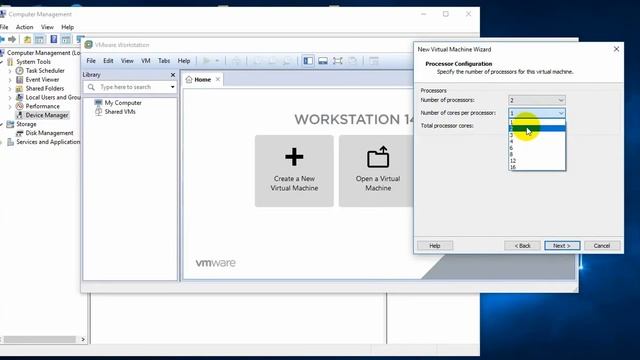Click the up-one-level folder icon in Computer Management
The width and height of the screenshot is (640, 360).
point(27,39)
